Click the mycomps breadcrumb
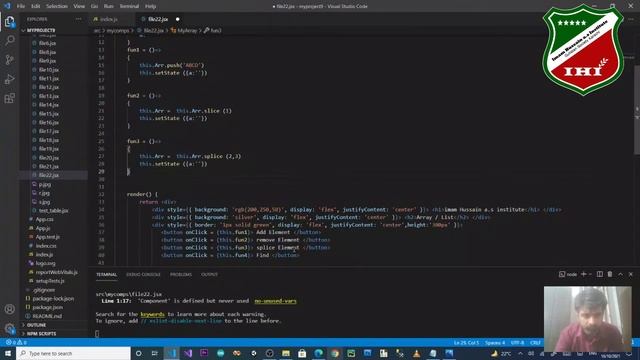Viewport: 640px width, 360px height. point(118,30)
